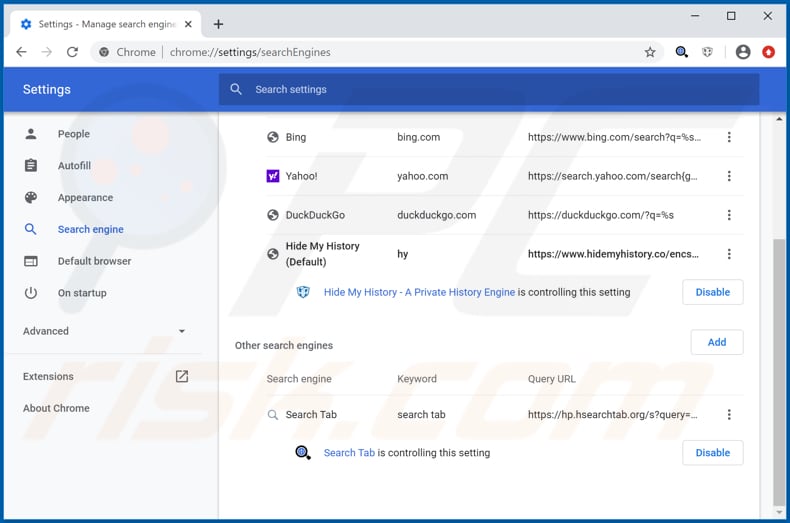The height and width of the screenshot is (523, 790).
Task: Open the Autofill settings section
Action: pyautogui.click(x=74, y=165)
